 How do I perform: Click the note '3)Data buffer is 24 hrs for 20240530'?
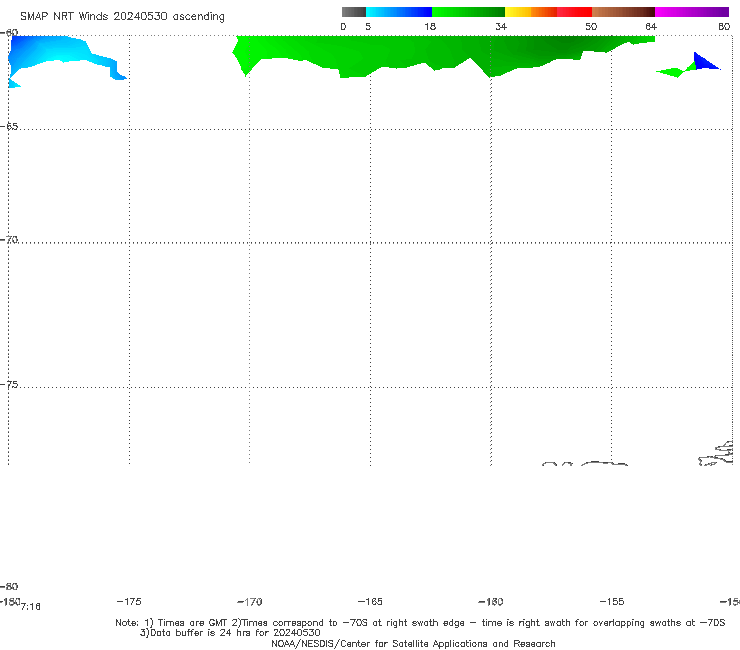[230, 633]
